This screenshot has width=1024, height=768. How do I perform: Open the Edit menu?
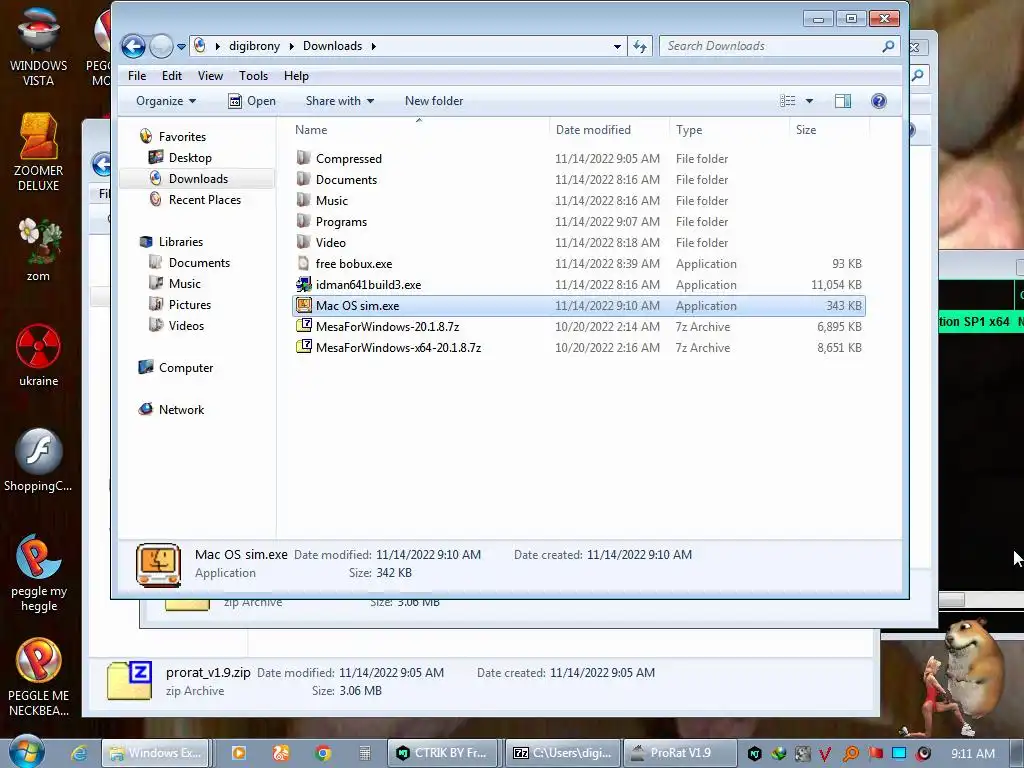pyautogui.click(x=172, y=76)
